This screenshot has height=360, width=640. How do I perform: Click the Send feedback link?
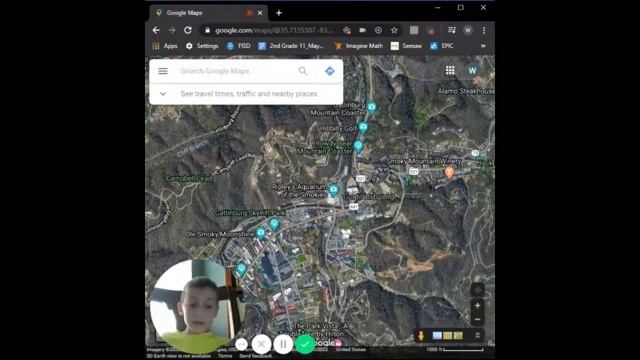[x=256, y=356]
